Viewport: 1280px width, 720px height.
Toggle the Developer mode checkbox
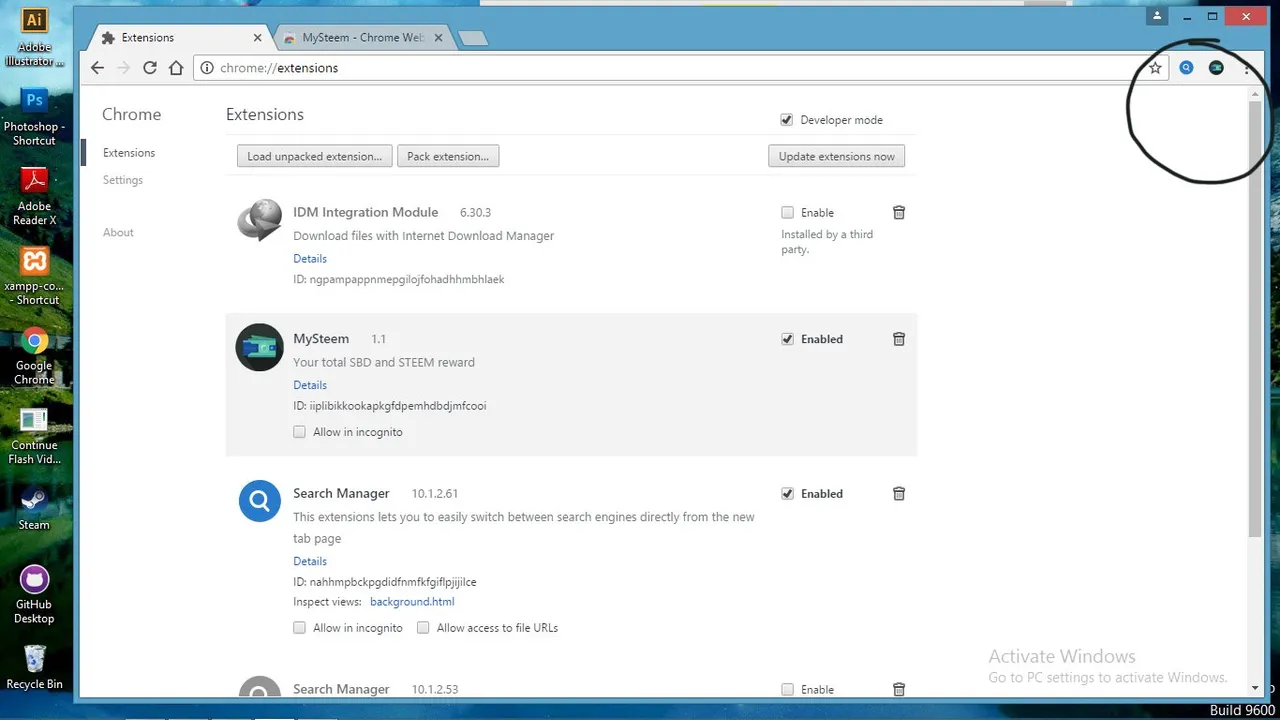coord(787,120)
